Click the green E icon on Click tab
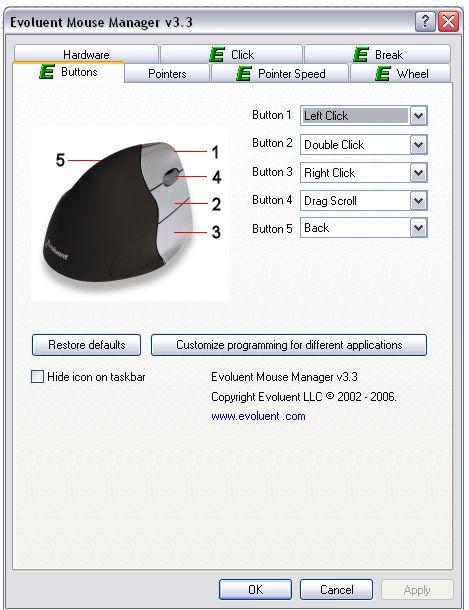The width and height of the screenshot is (469, 610). [x=217, y=54]
